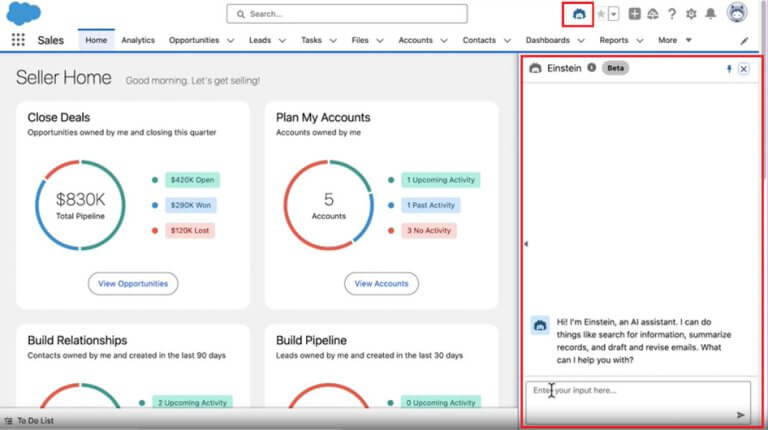This screenshot has height=430, width=768.
Task: Expand the Reports tab chevron
Action: pos(640,41)
